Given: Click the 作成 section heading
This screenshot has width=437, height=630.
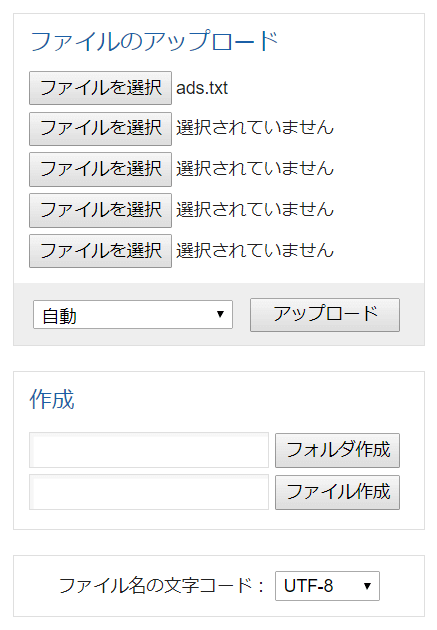Looking at the screenshot, I should pos(52,399).
